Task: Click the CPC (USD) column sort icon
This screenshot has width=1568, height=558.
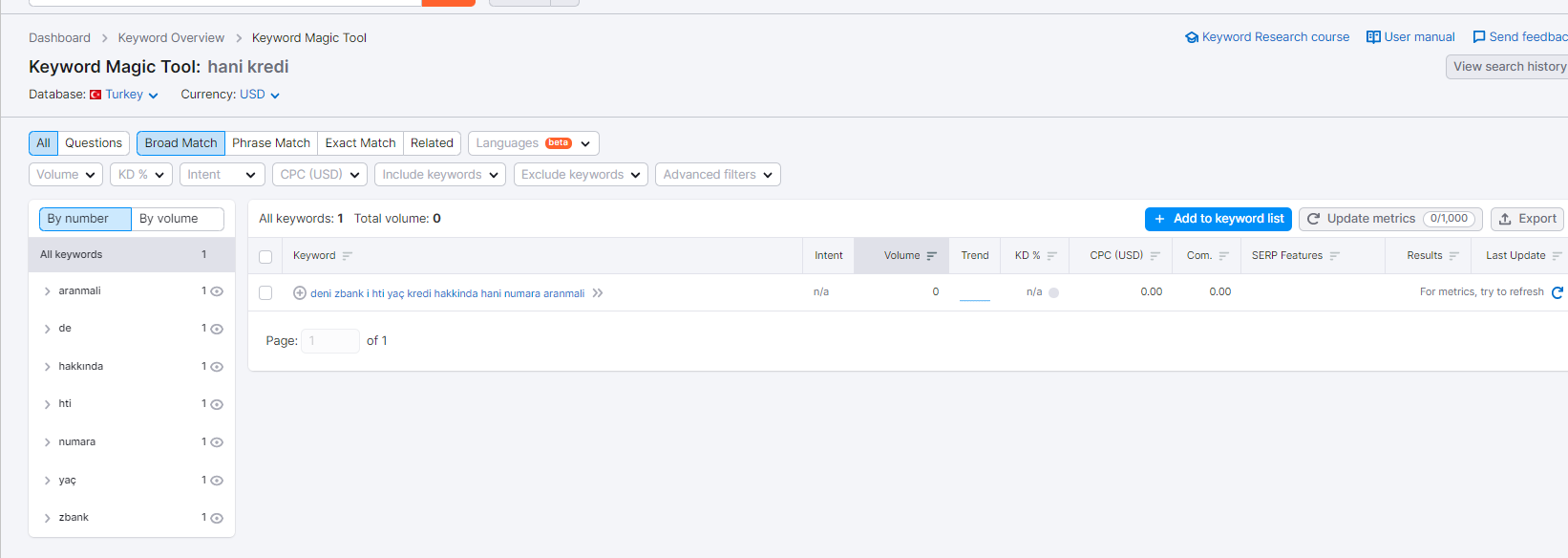Action: pos(1155,256)
